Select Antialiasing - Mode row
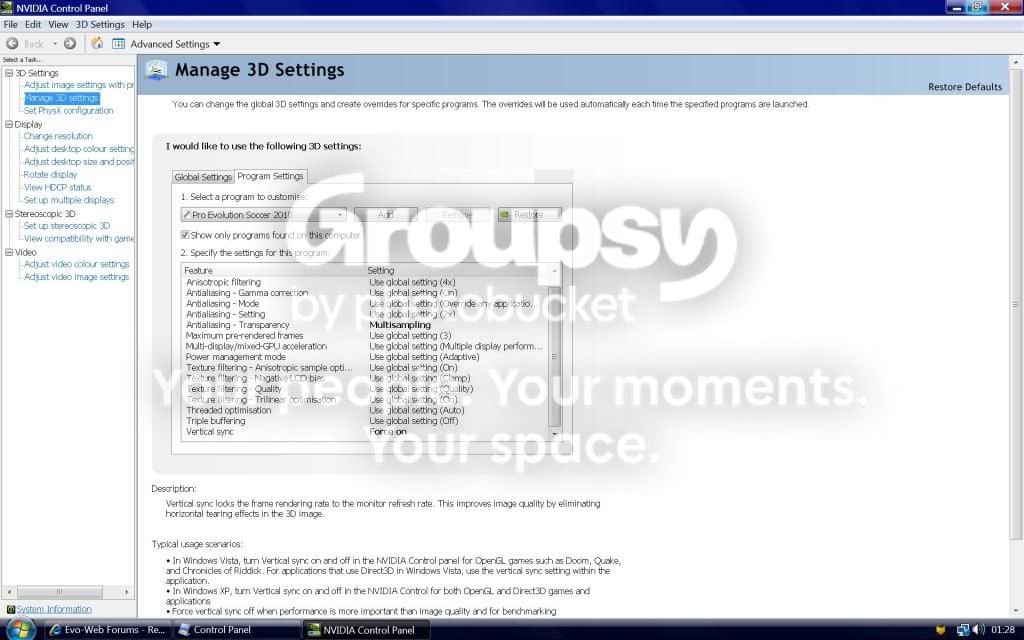 click(364, 304)
